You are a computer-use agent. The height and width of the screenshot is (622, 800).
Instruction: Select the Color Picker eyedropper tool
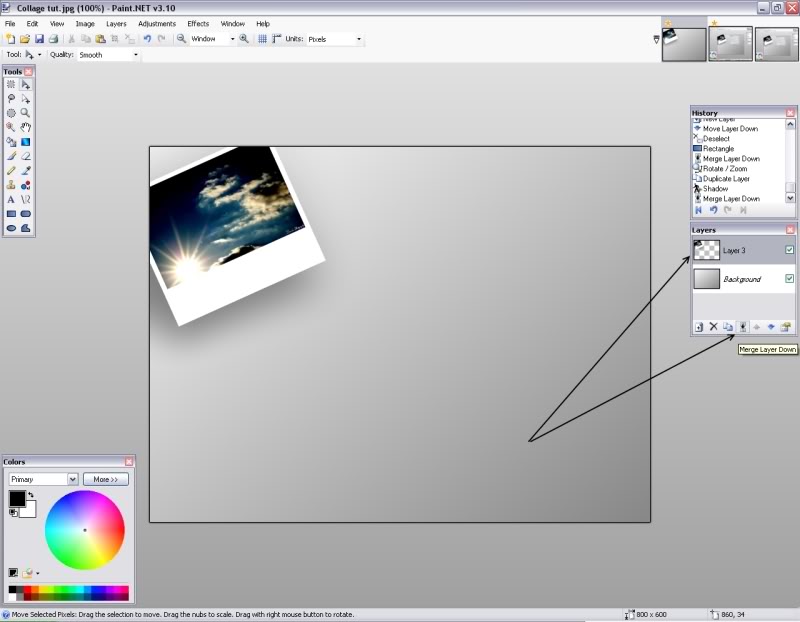[26, 170]
